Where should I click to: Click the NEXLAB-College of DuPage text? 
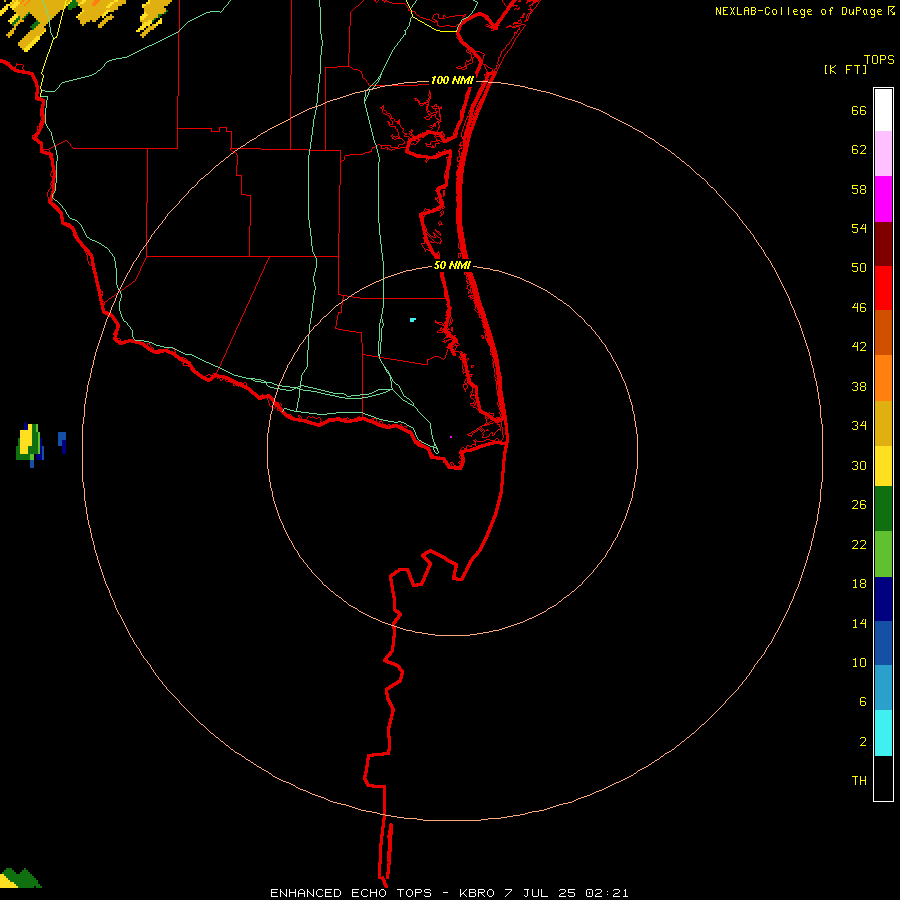pyautogui.click(x=798, y=11)
